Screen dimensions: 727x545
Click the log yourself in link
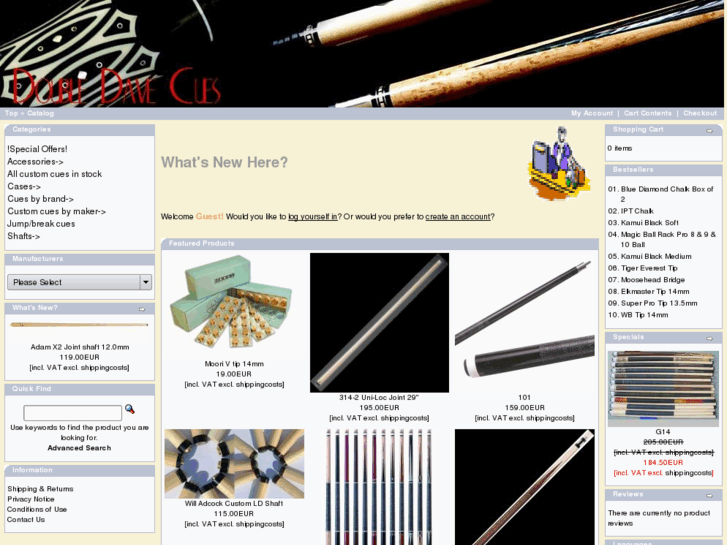pos(312,217)
